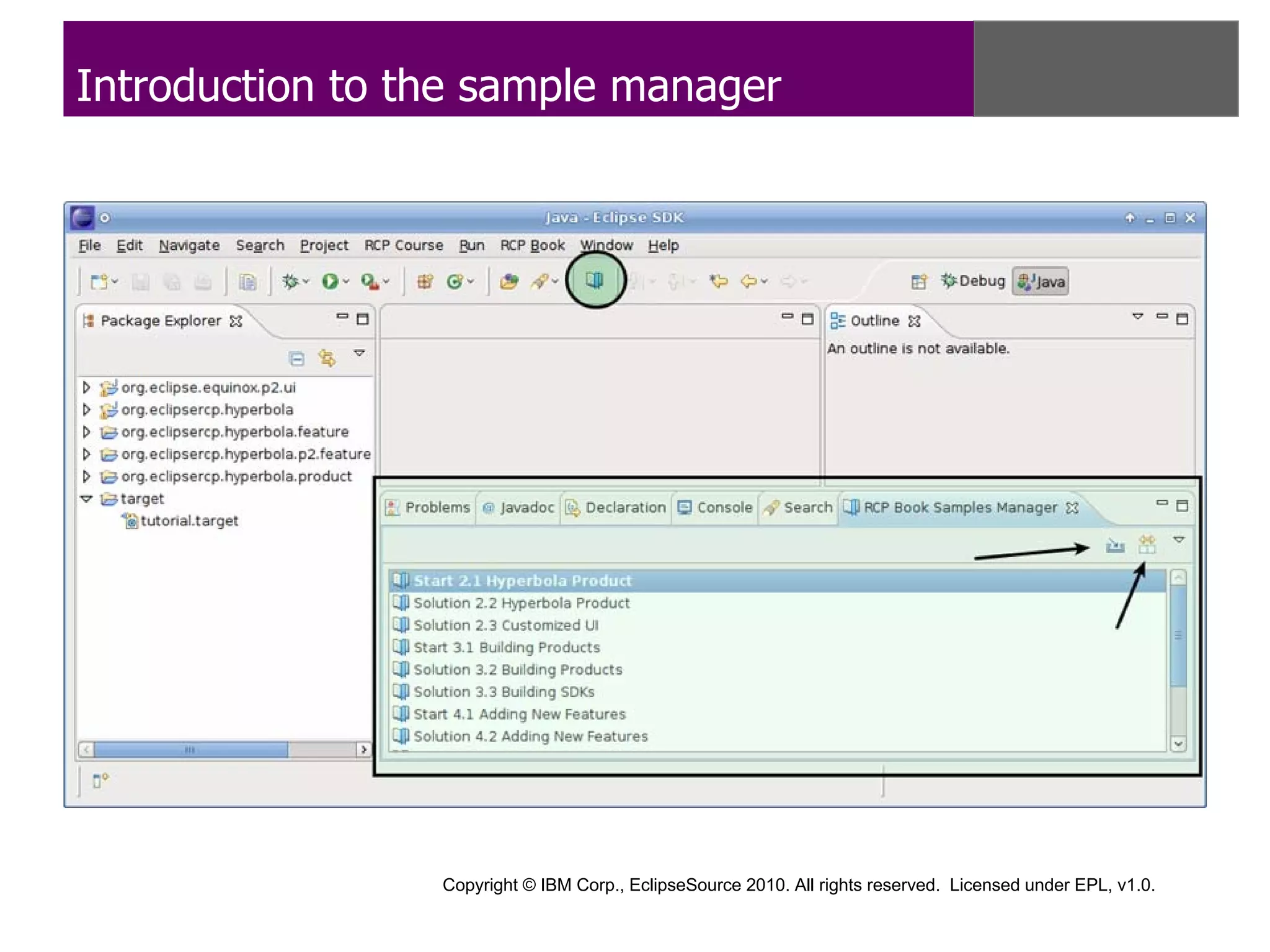The image size is (1270, 952).
Task: Click the Open Type toolbar icon
Action: 509,282
